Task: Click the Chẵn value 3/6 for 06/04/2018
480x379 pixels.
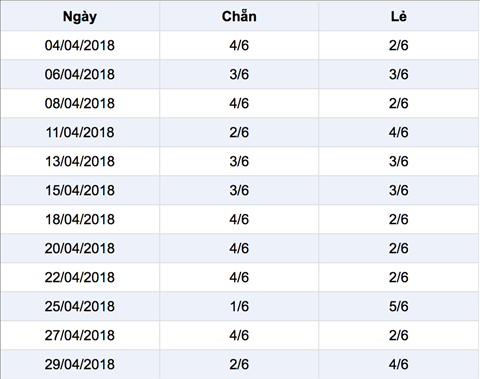Action: click(239, 74)
